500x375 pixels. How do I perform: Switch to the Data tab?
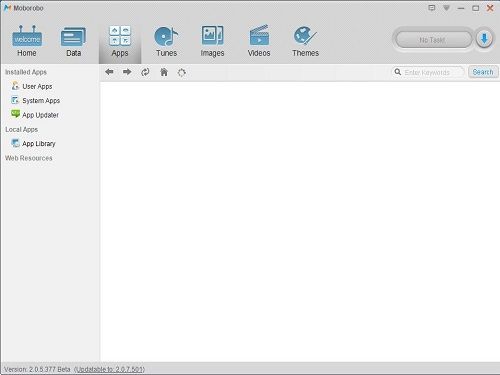point(73,42)
